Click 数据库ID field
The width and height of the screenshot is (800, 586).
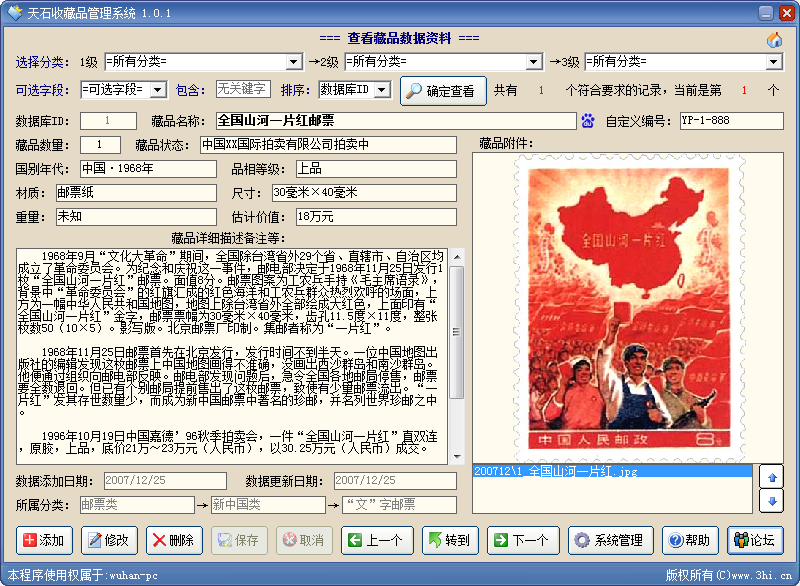[x=108, y=121]
